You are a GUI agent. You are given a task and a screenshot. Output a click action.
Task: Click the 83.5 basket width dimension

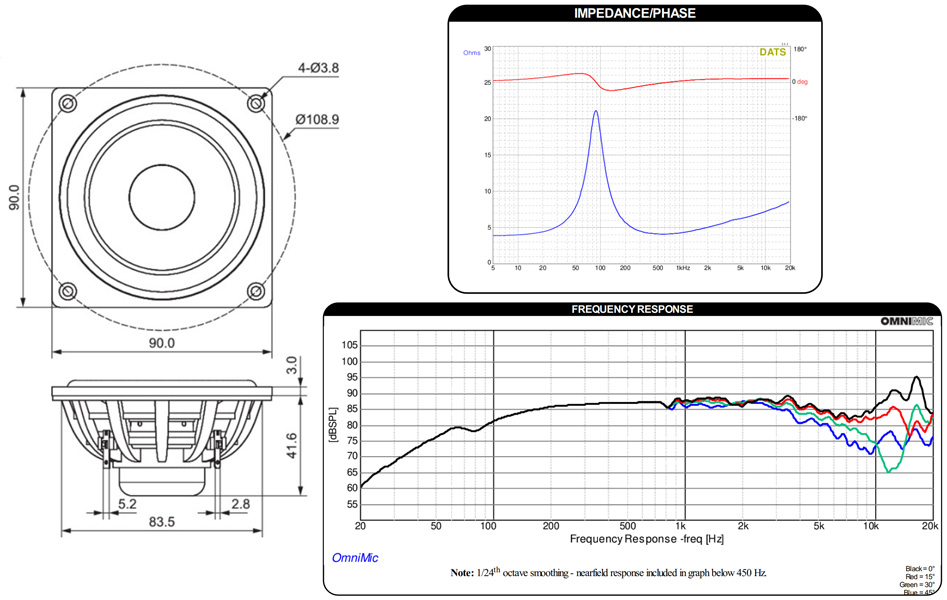[161, 522]
